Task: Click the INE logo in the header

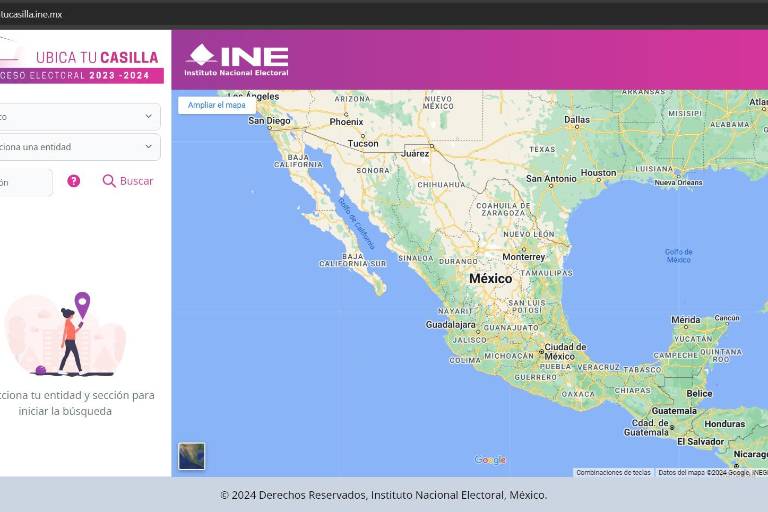Action: tap(237, 60)
